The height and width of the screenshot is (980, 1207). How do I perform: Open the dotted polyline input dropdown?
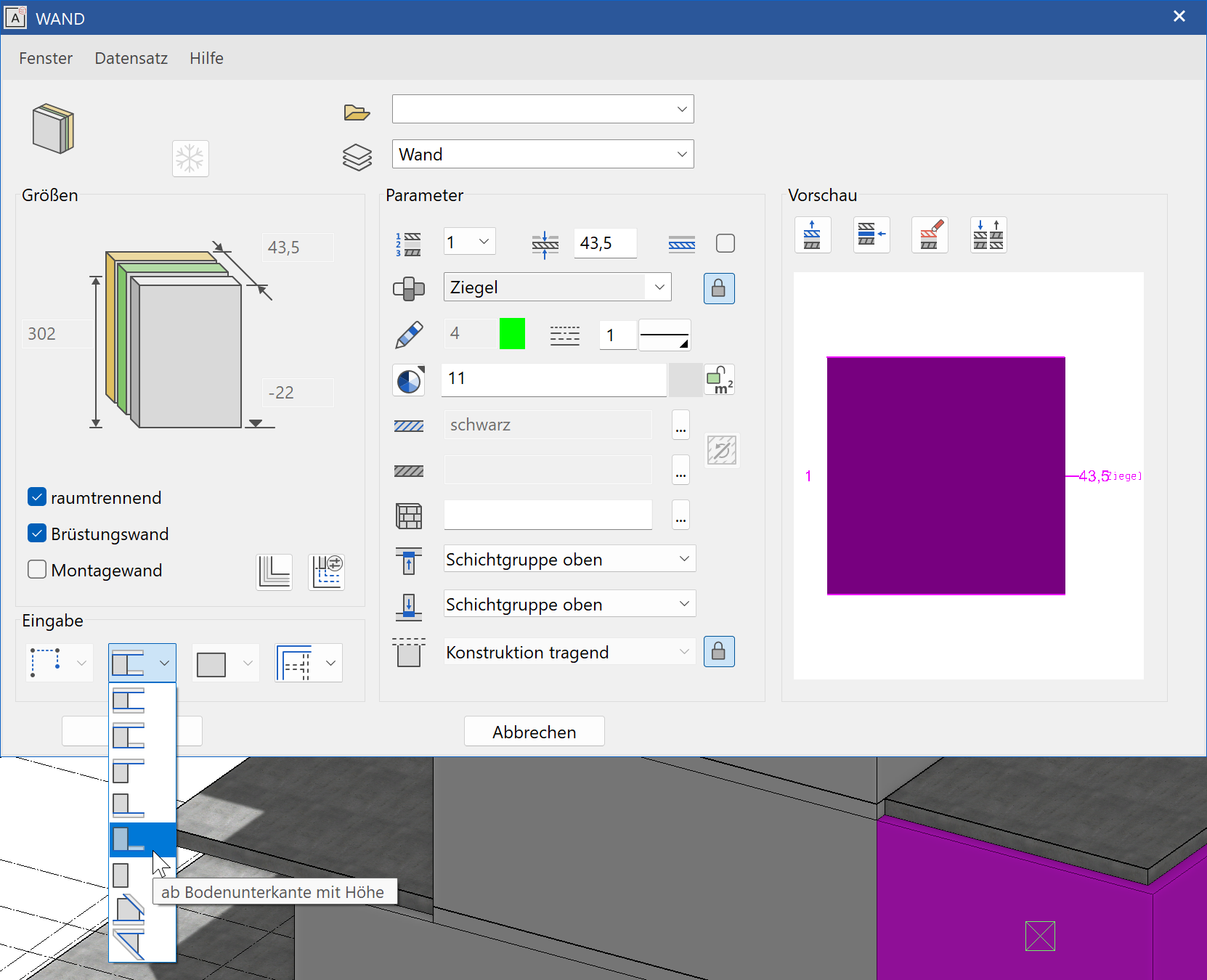[x=60, y=663]
